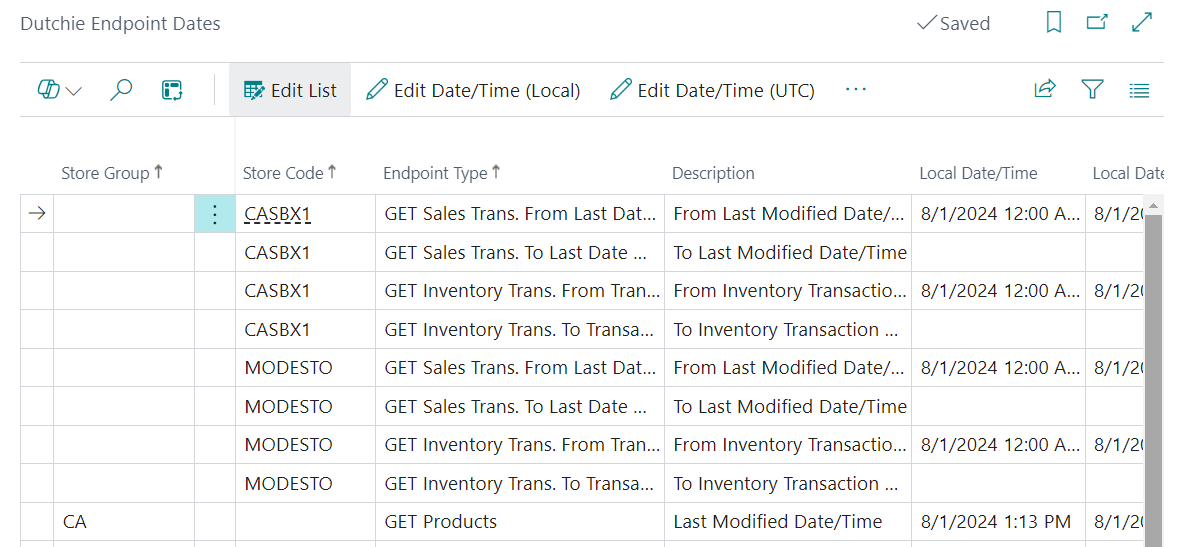Open row actions menu for first row
The height and width of the screenshot is (547, 1187).
point(214,214)
